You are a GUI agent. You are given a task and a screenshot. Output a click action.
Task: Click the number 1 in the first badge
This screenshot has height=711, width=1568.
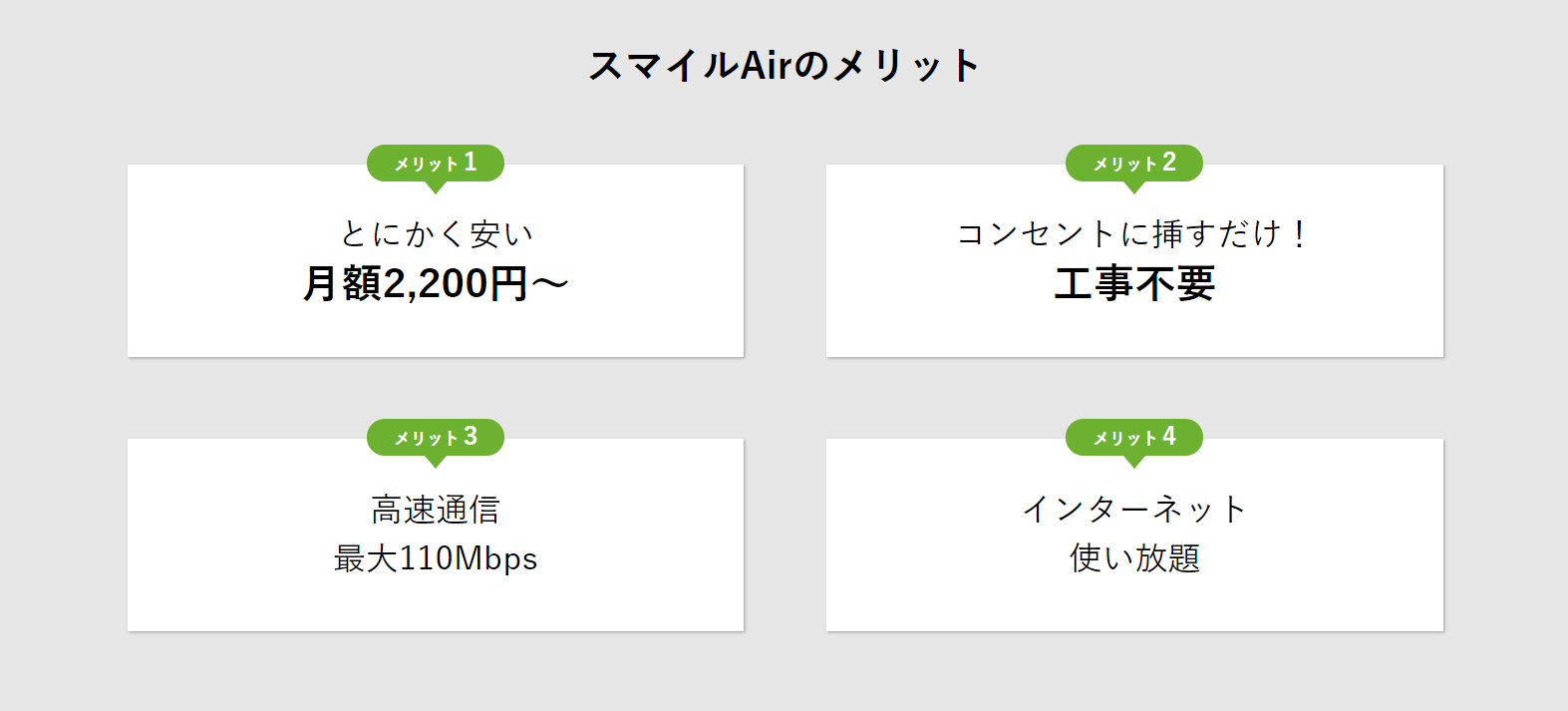click(470, 162)
